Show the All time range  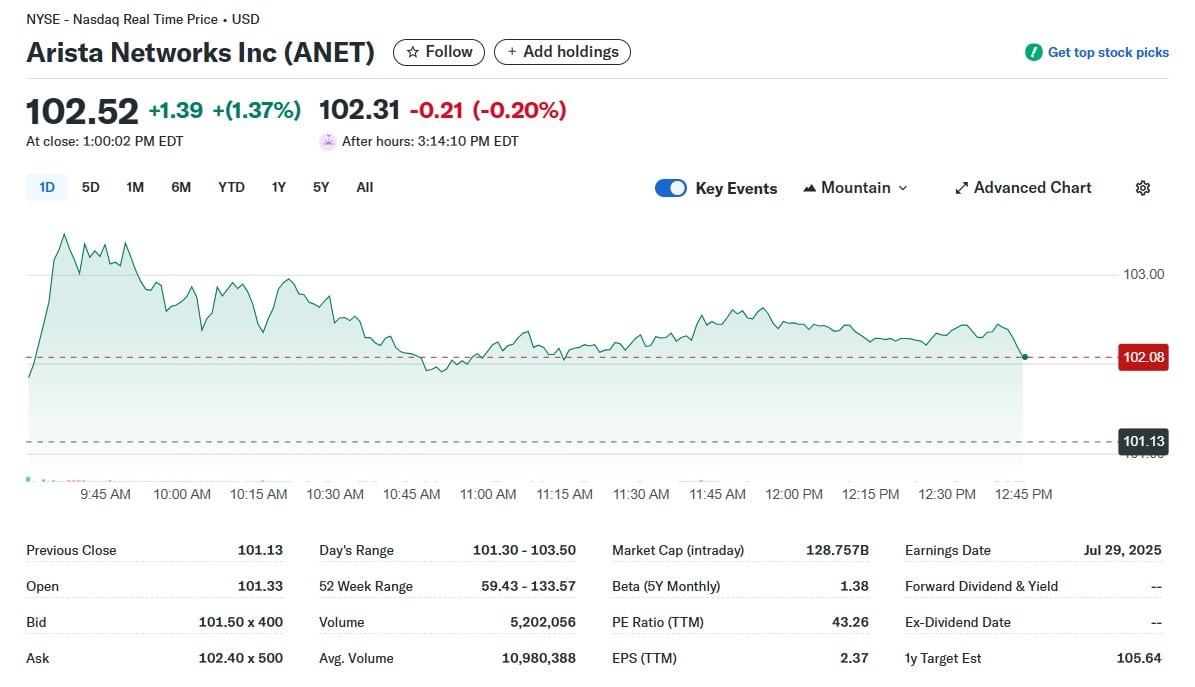[x=365, y=188]
